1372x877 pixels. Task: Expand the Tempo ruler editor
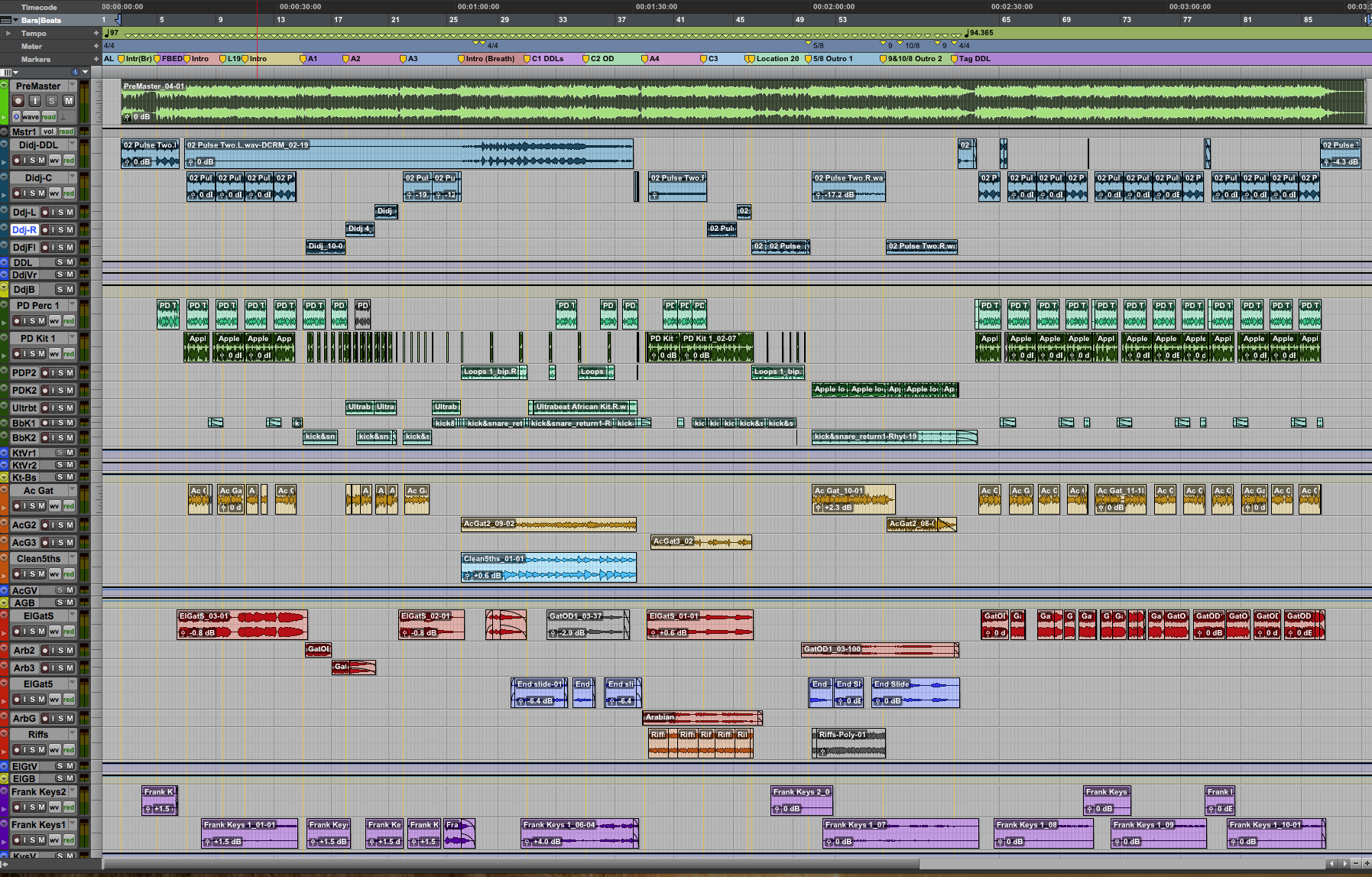tap(8, 34)
